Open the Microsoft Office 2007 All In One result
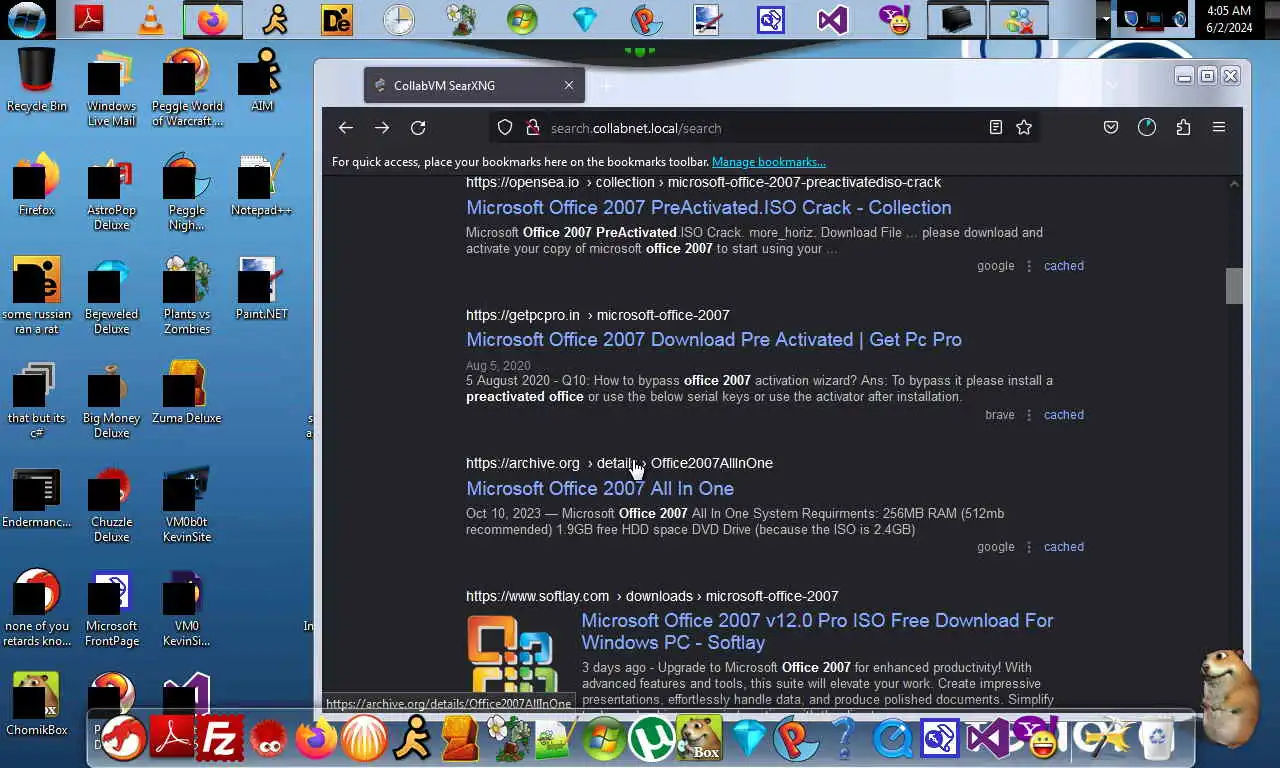Image resolution: width=1280 pixels, height=768 pixels. (x=600, y=489)
